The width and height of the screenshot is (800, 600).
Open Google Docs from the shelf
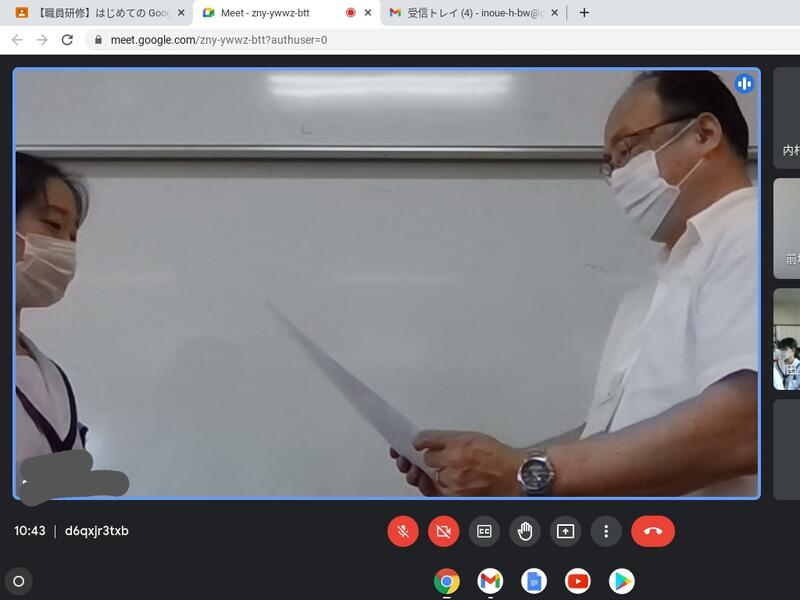pos(534,581)
